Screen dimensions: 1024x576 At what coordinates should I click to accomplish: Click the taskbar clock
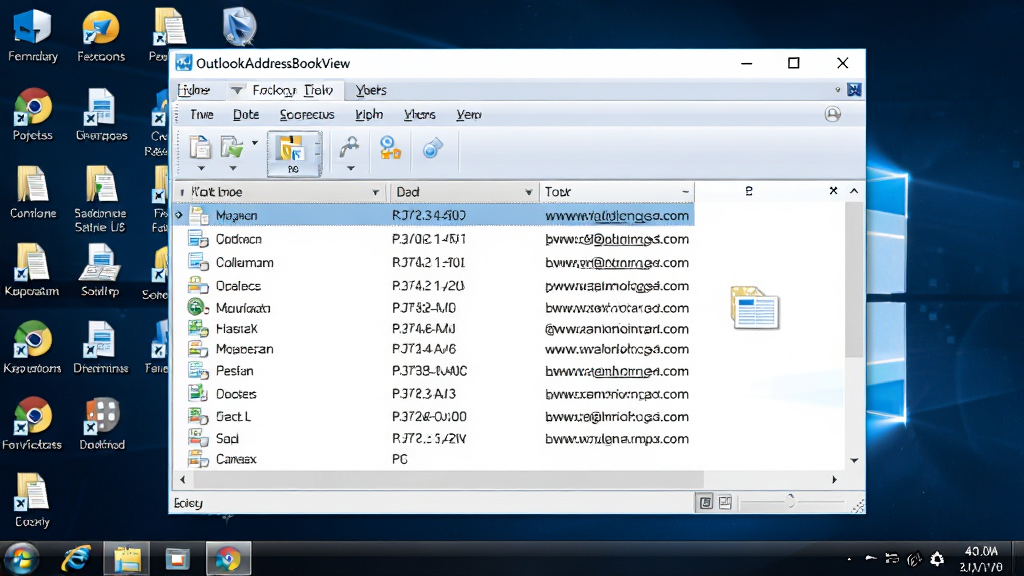pyautogui.click(x=981, y=559)
